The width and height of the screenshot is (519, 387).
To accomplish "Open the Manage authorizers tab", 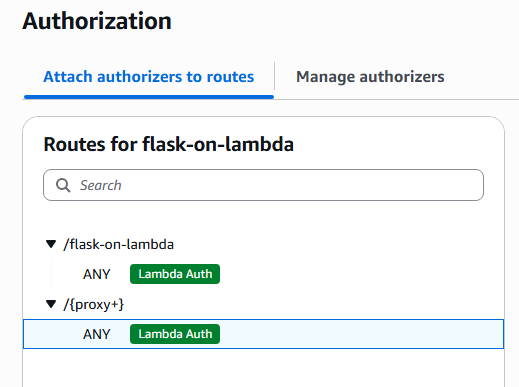I will (x=370, y=77).
